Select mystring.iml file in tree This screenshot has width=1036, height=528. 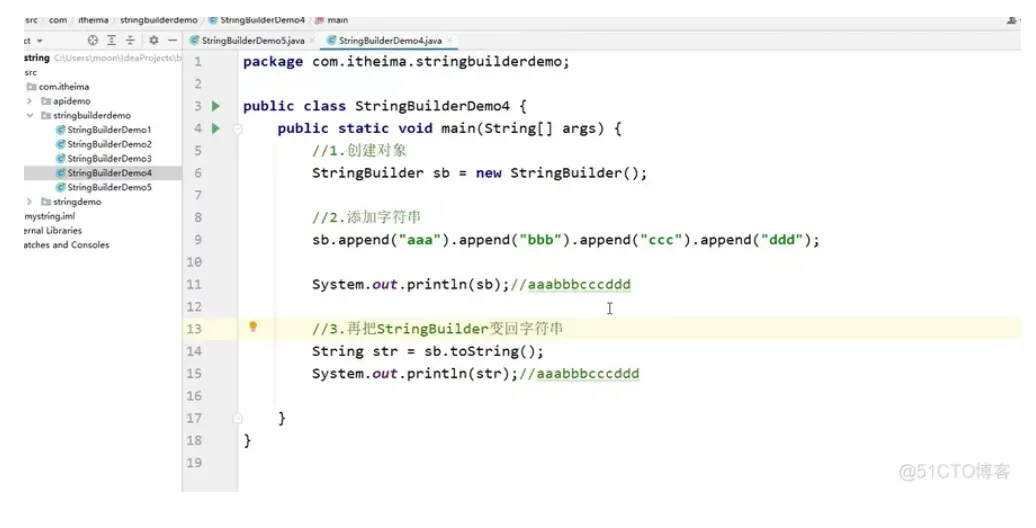[x=50, y=216]
